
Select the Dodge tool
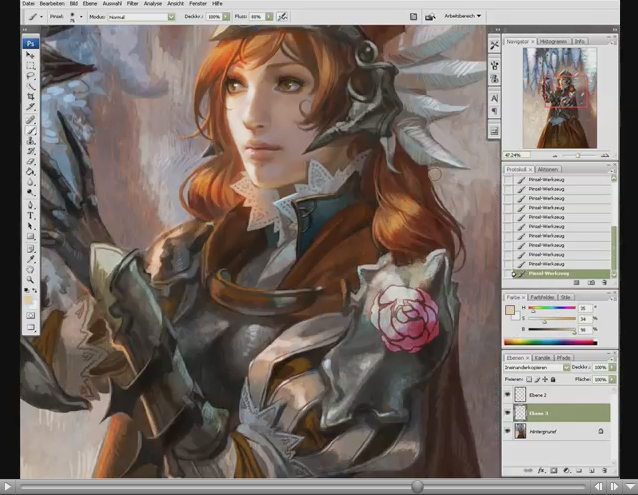tap(30, 192)
